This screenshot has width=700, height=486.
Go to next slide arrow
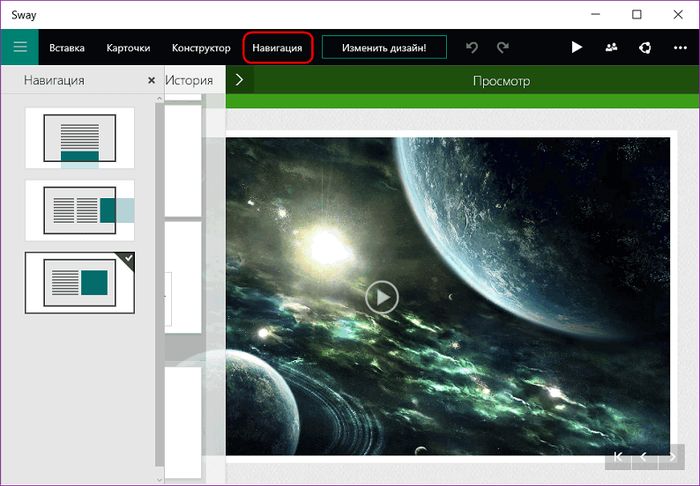point(672,457)
